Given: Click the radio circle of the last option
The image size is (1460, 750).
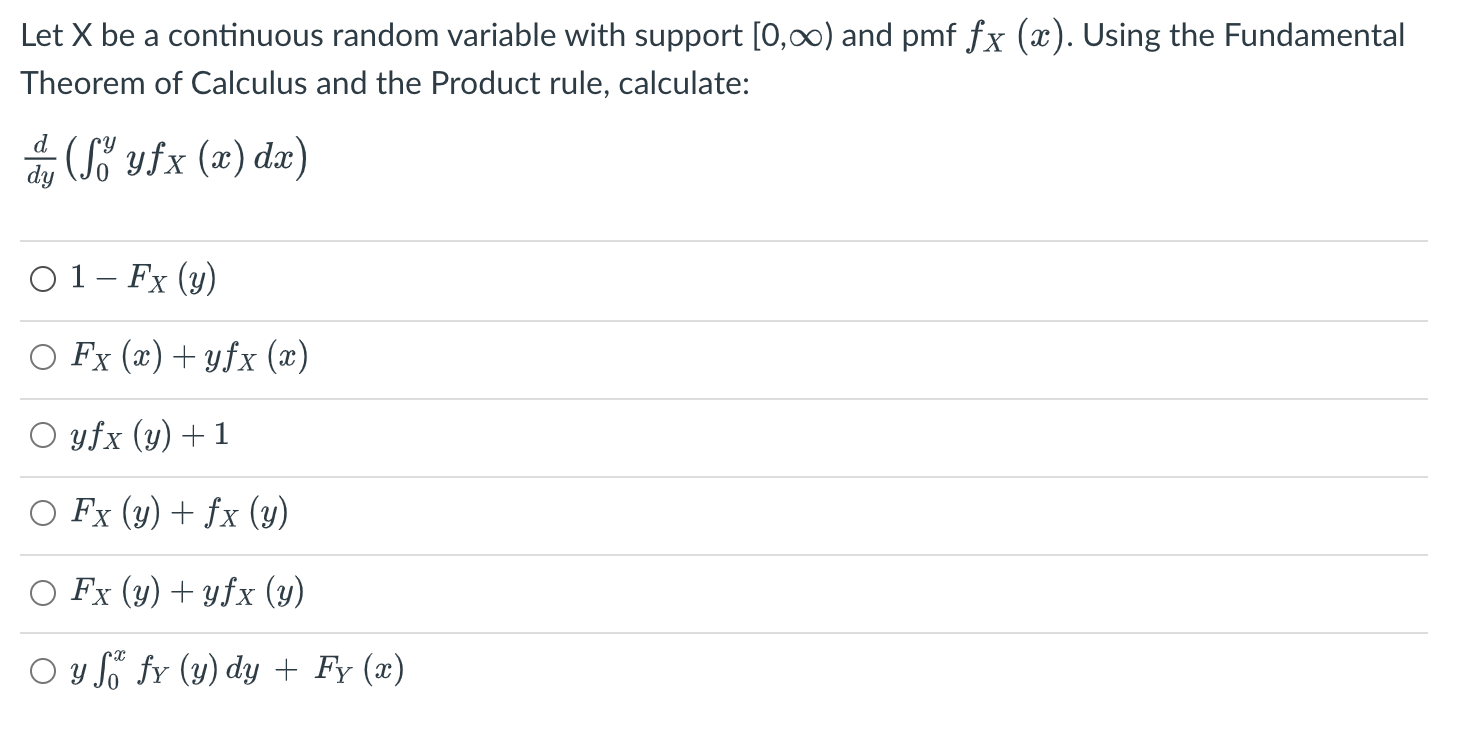Looking at the screenshot, I should tap(42, 669).
